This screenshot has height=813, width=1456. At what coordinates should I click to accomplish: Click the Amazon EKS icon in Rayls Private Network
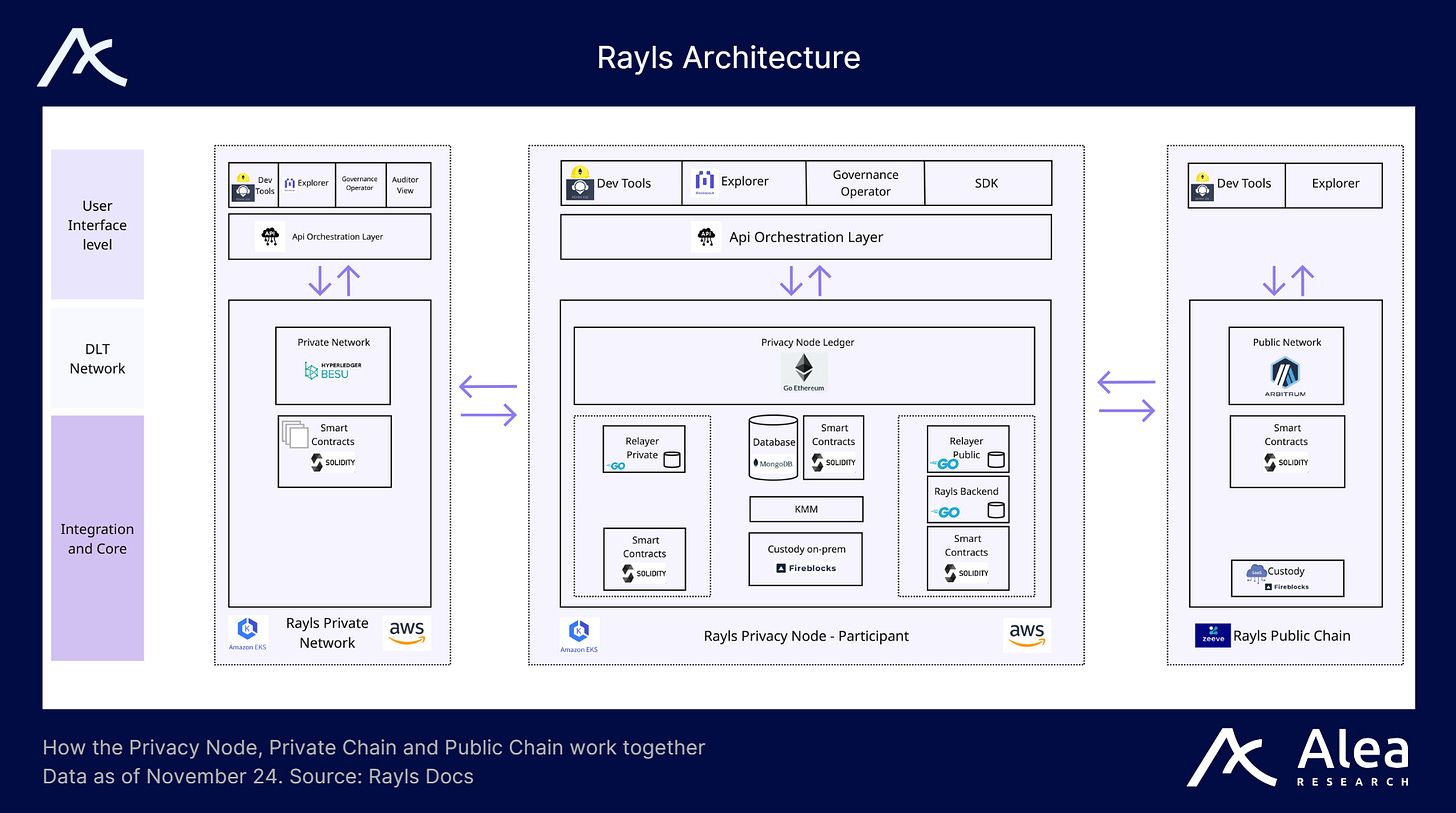pos(248,633)
